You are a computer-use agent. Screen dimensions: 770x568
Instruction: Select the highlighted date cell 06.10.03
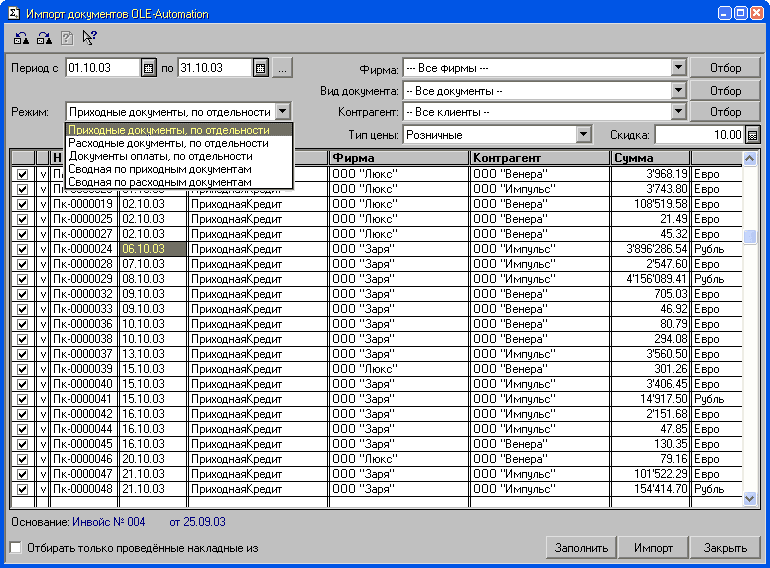(153, 249)
